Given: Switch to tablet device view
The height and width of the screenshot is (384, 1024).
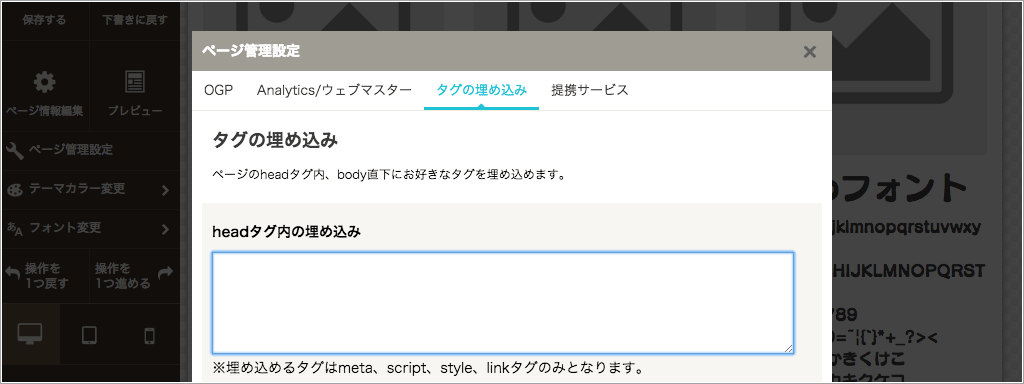Looking at the screenshot, I should coord(89,336).
